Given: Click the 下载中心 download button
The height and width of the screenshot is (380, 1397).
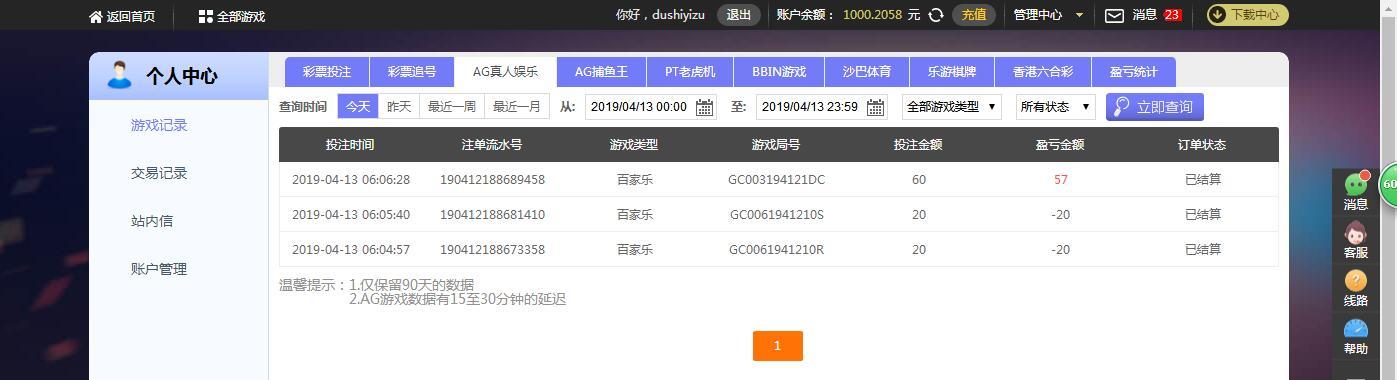Looking at the screenshot, I should tap(1248, 15).
